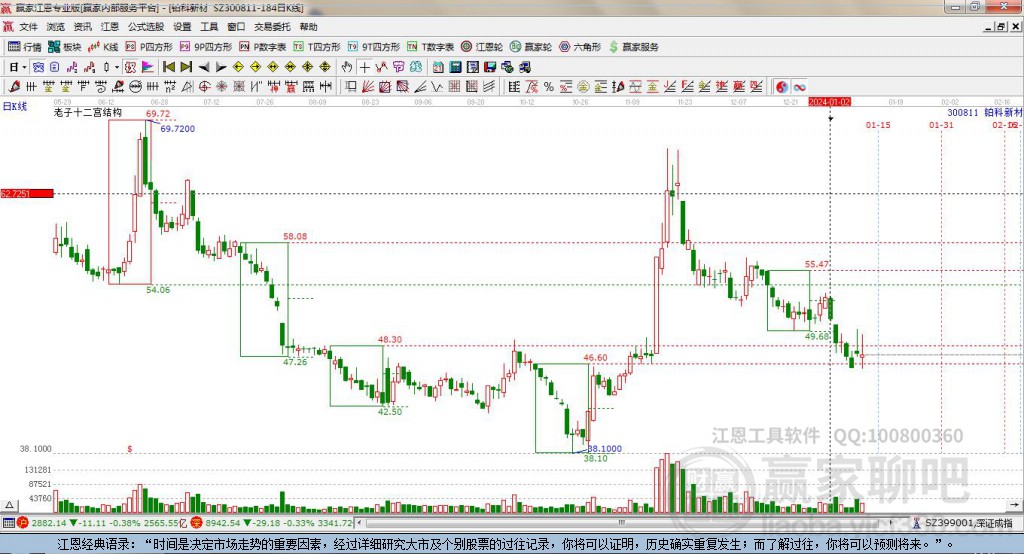Click the SZ399001 深证成指 status entry

pyautogui.click(x=963, y=523)
